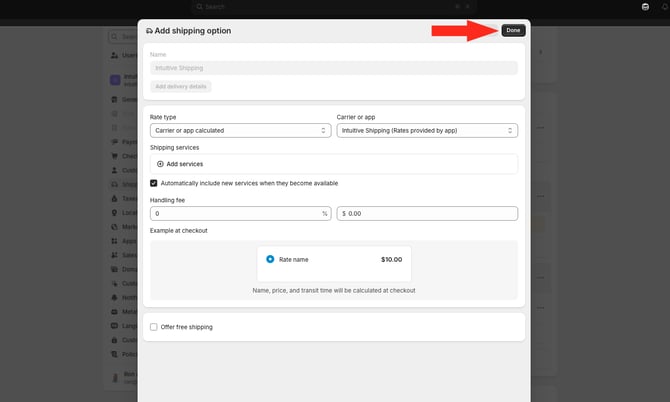Open Payments icon in the background sidebar
The width and height of the screenshot is (670, 402).
click(114, 142)
